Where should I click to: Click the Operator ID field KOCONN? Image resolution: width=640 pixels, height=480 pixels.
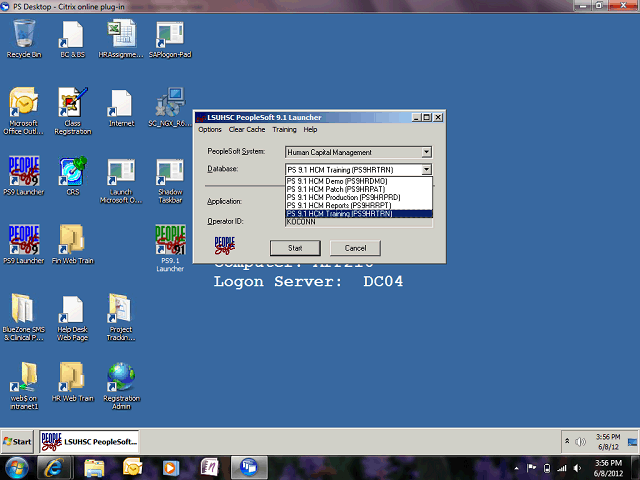[x=358, y=222]
